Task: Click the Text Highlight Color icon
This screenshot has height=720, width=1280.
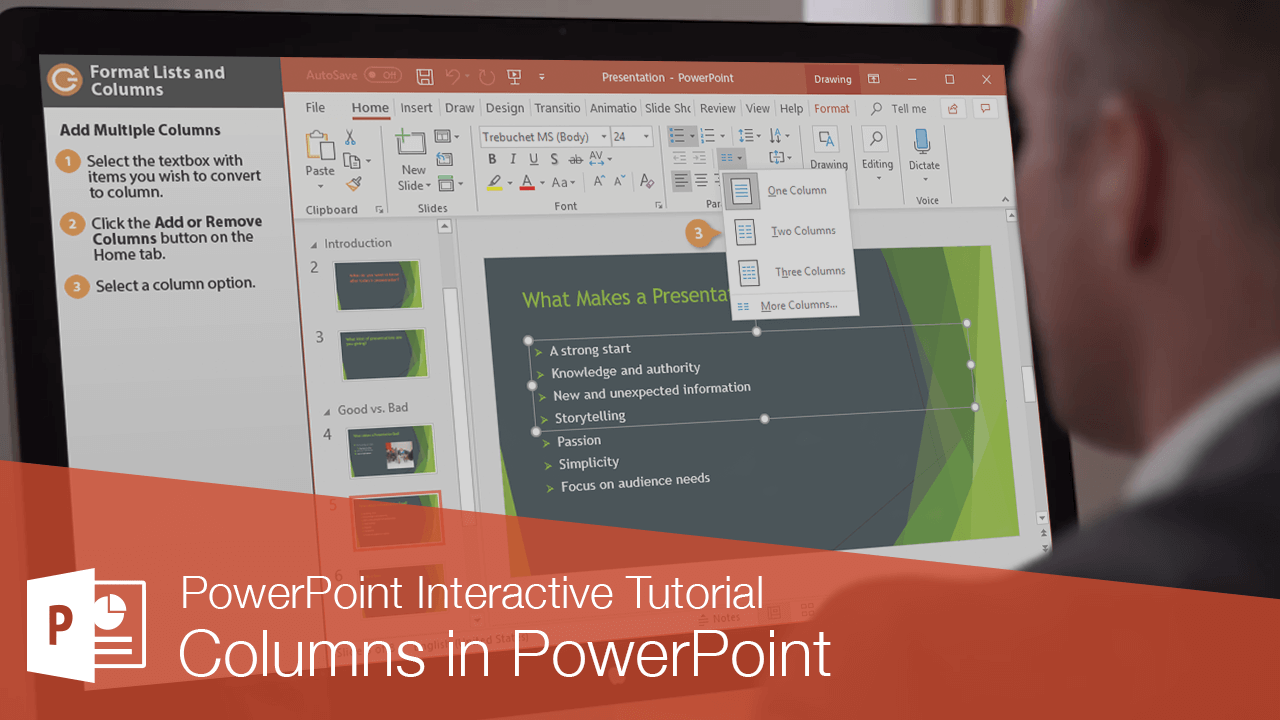Action: coord(494,183)
